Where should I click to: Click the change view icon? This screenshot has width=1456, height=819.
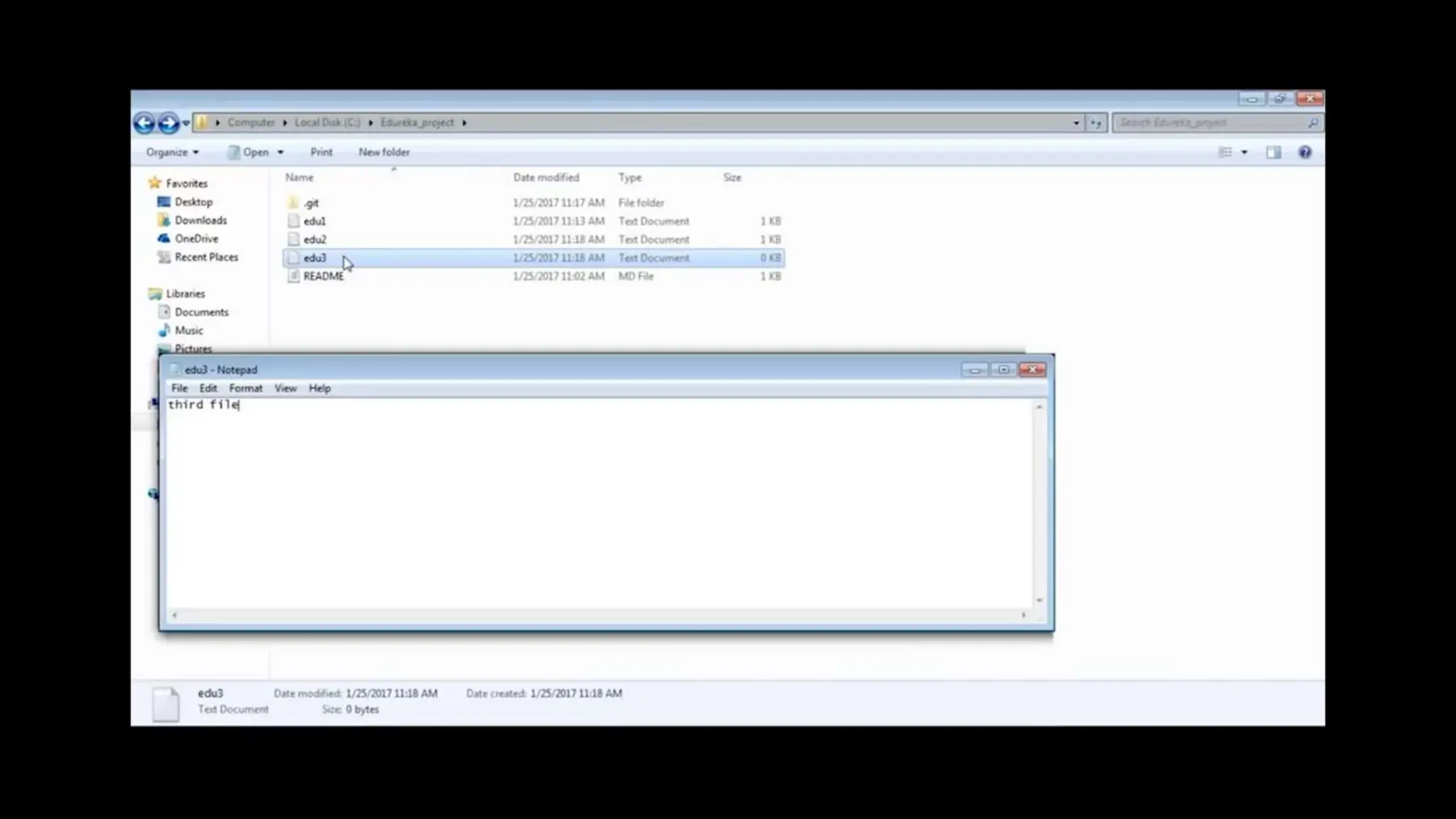[x=1225, y=152]
